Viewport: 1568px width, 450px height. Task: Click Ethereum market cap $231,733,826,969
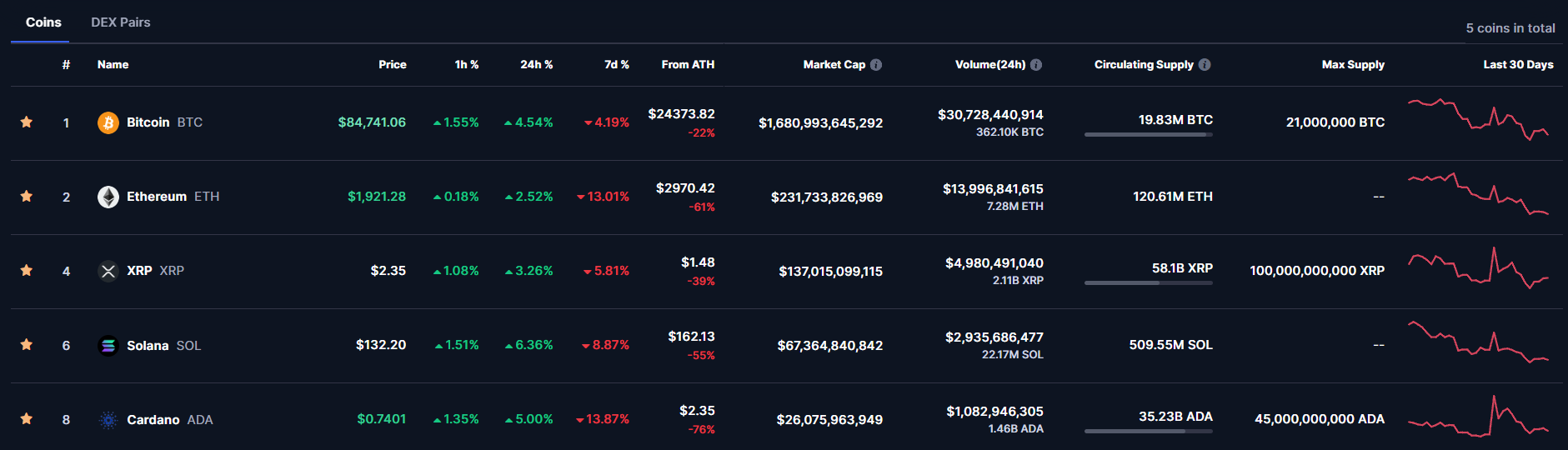[827, 197]
